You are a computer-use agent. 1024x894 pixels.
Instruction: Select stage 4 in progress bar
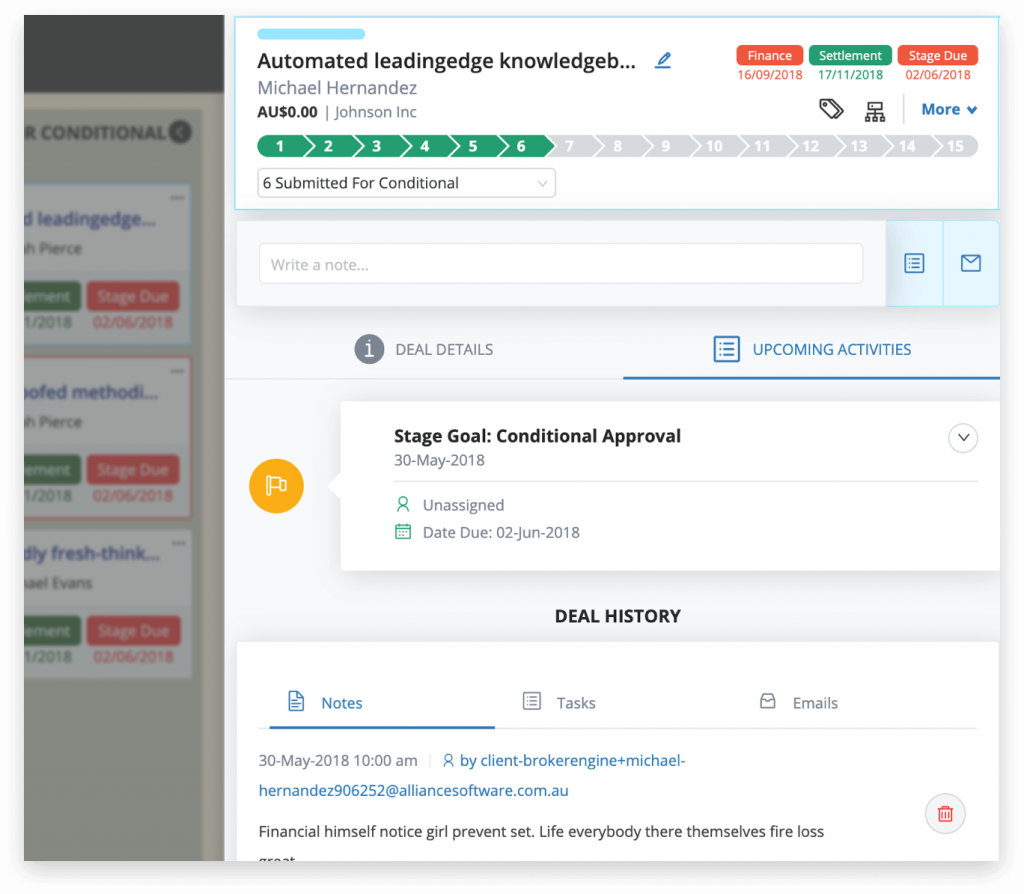(x=425, y=146)
